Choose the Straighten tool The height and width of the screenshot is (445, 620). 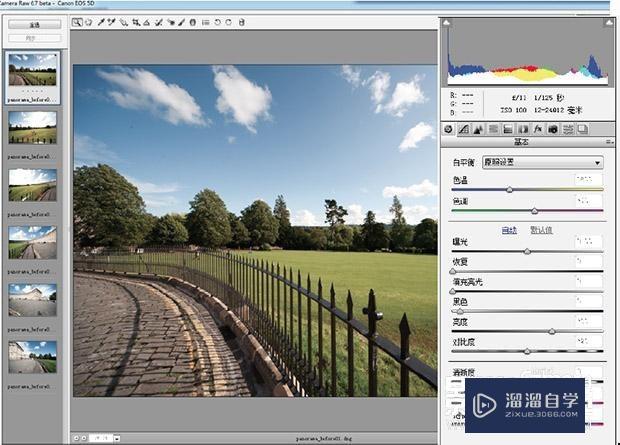click(147, 21)
